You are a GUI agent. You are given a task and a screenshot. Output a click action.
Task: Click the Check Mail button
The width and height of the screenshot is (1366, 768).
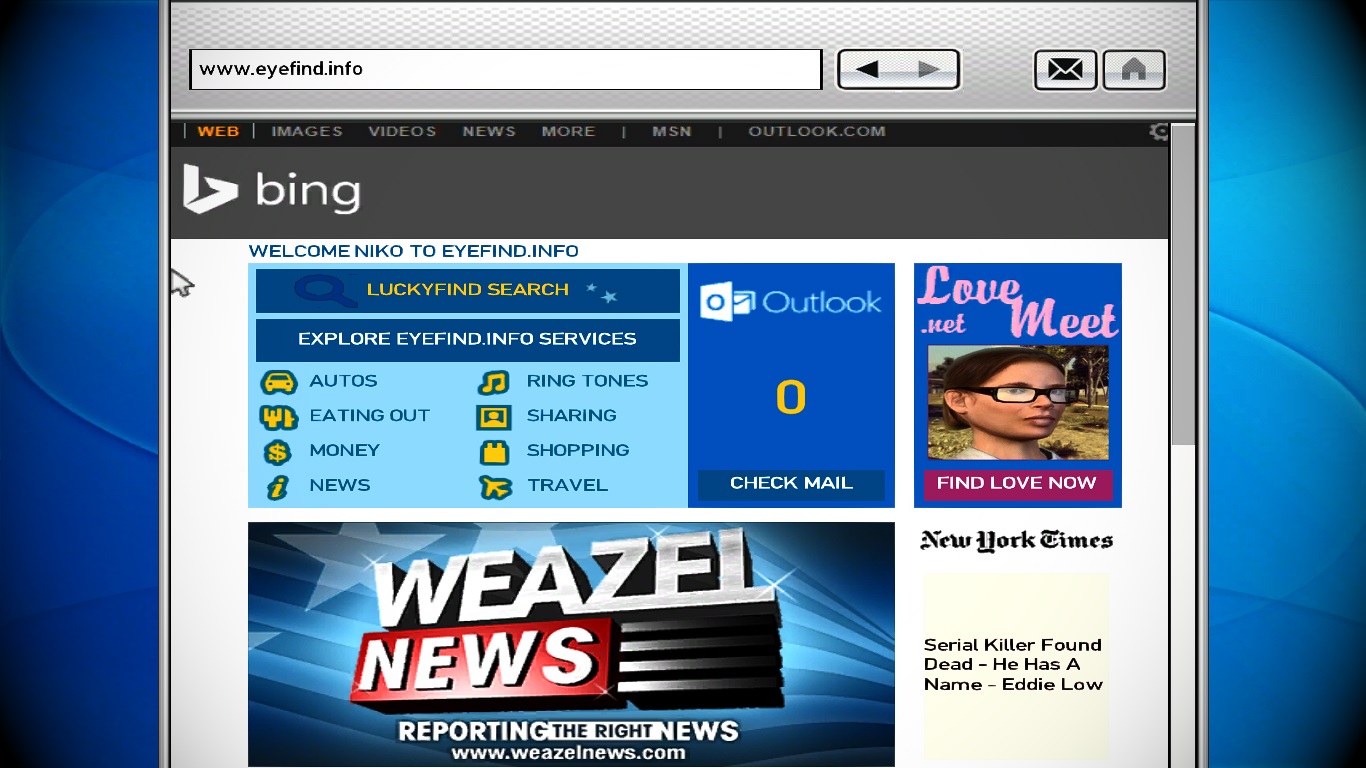click(x=791, y=484)
